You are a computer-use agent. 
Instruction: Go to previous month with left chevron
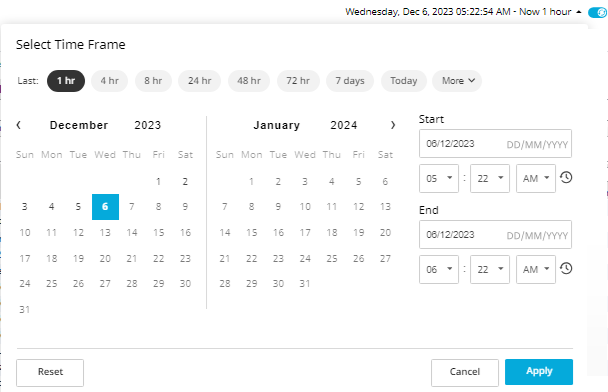click(x=19, y=125)
